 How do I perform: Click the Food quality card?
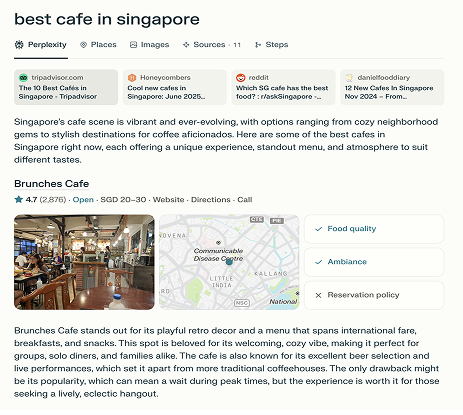click(x=374, y=229)
